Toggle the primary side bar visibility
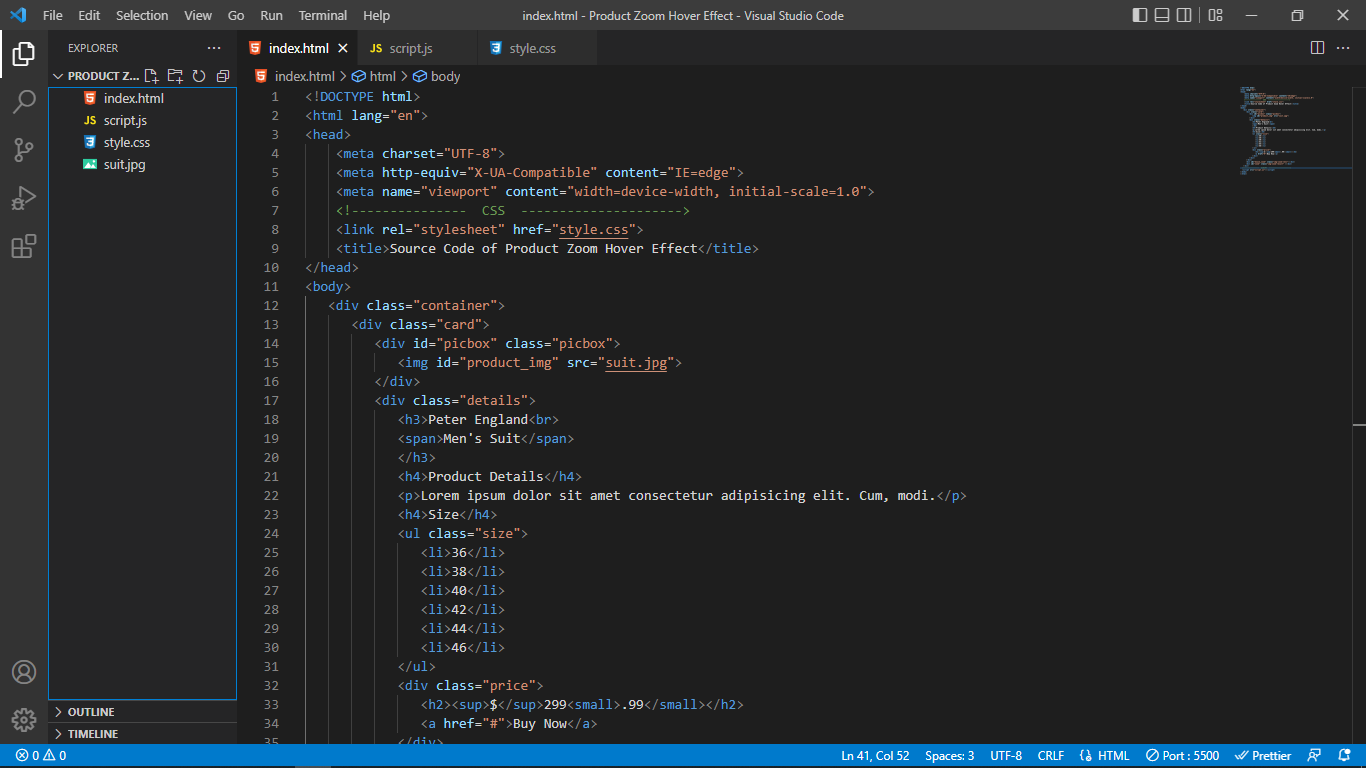 1140,15
